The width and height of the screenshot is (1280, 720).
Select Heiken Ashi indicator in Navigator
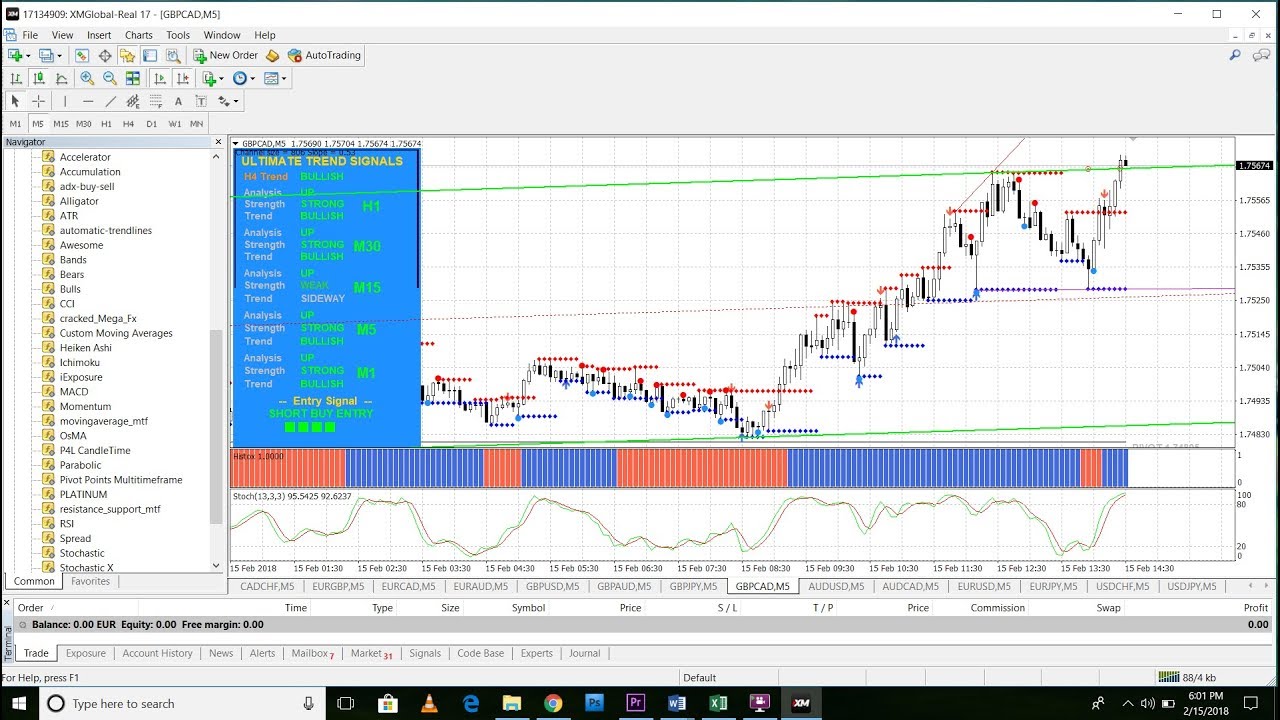tap(85, 348)
